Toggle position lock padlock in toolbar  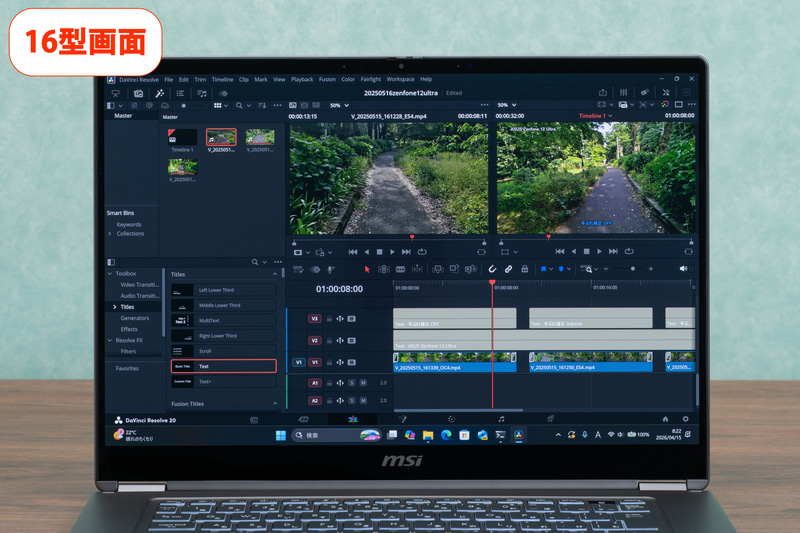click(524, 269)
